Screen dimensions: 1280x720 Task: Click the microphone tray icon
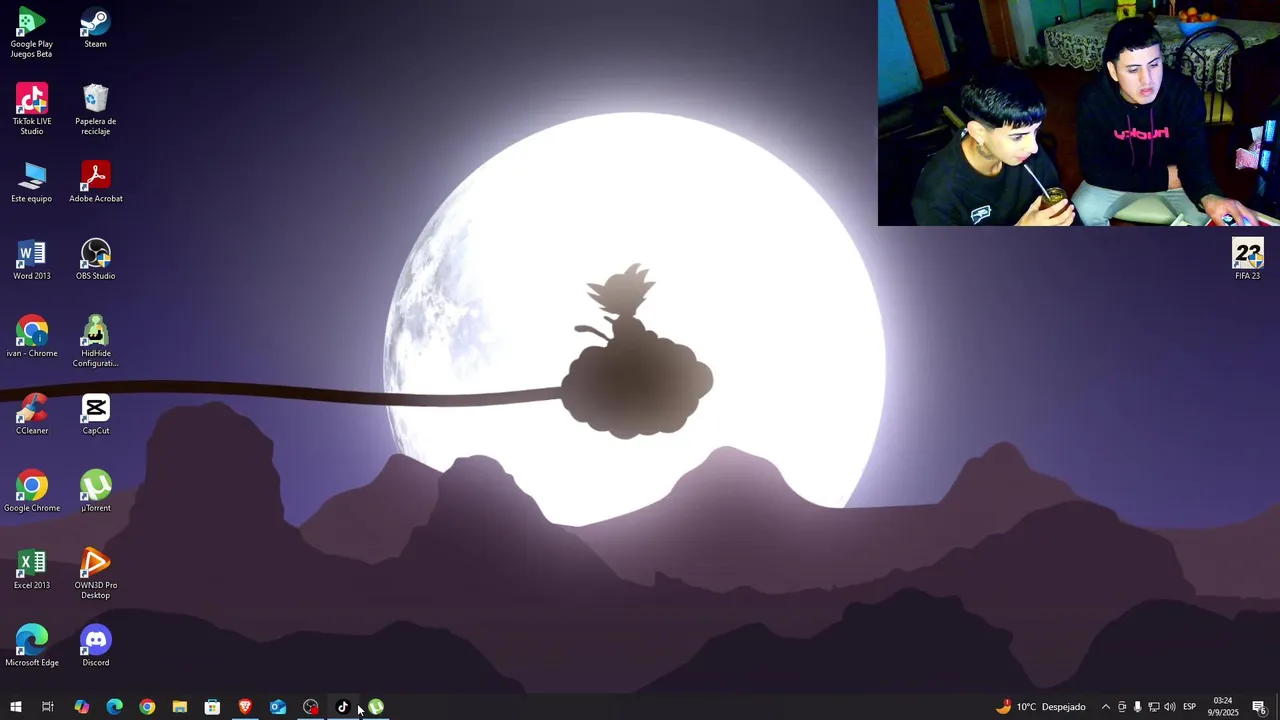[x=1137, y=707]
